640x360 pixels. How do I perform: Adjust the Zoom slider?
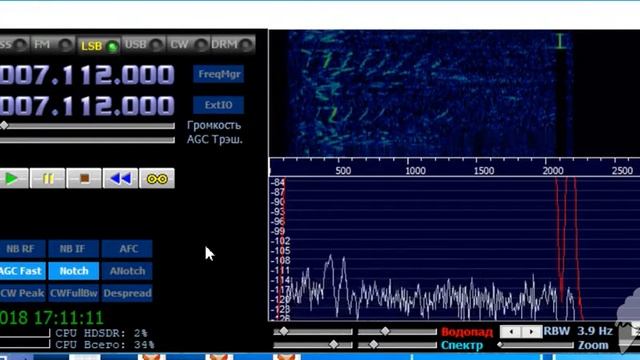pyautogui.click(x=535, y=345)
